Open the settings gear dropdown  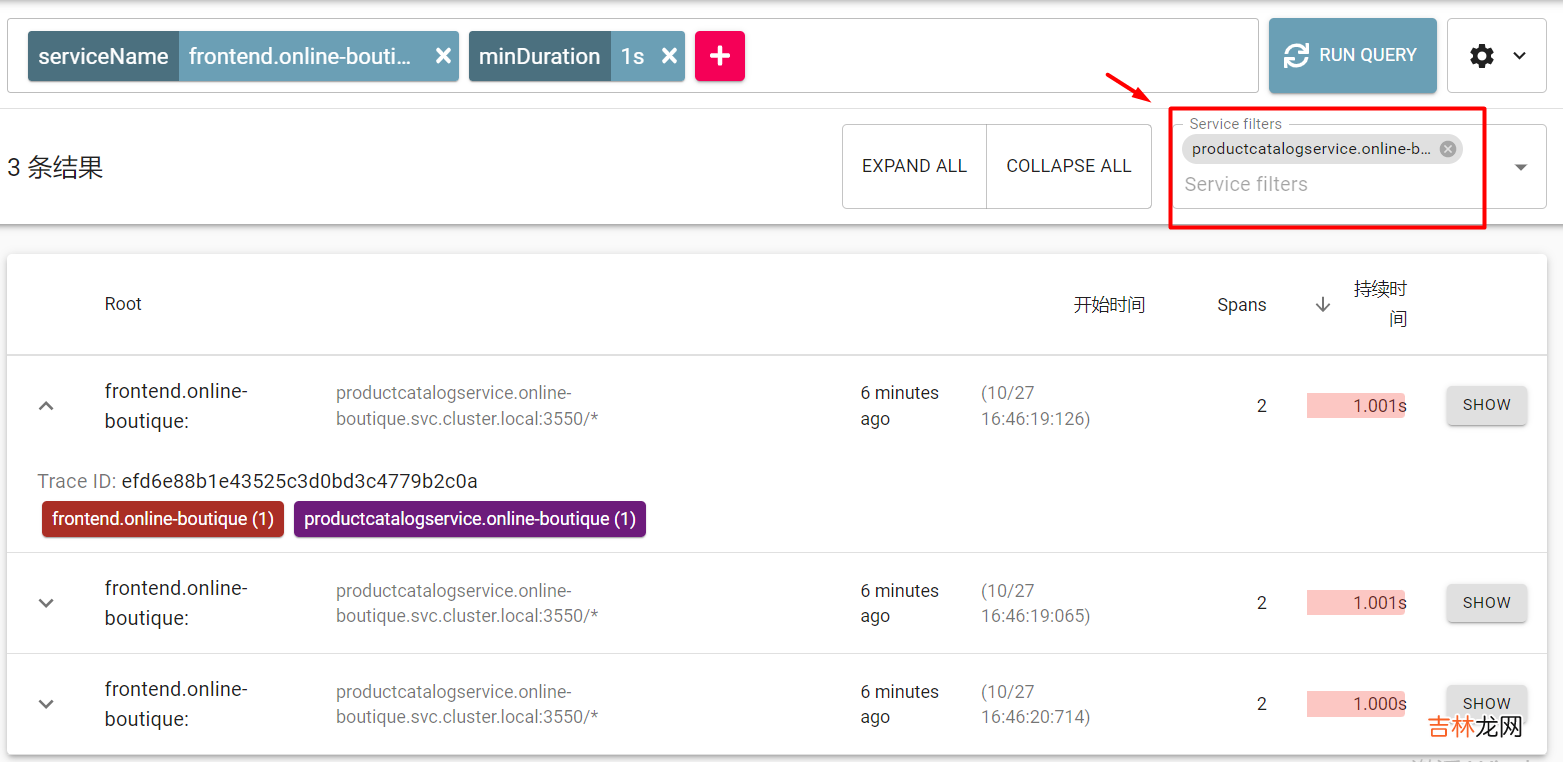coord(1496,56)
